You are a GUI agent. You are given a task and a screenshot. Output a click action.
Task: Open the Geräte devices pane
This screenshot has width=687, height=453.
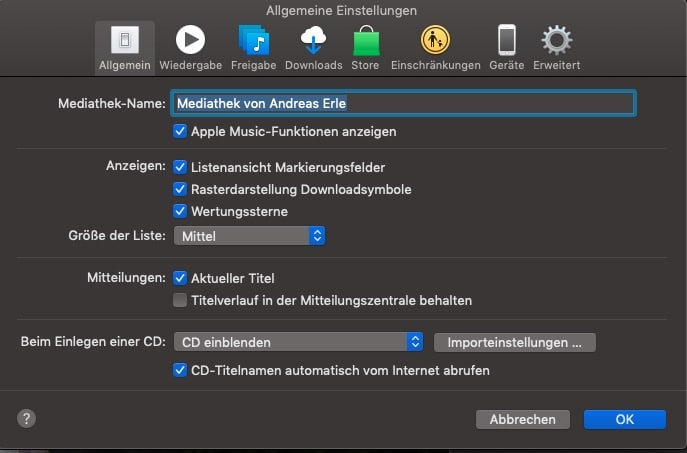point(507,48)
